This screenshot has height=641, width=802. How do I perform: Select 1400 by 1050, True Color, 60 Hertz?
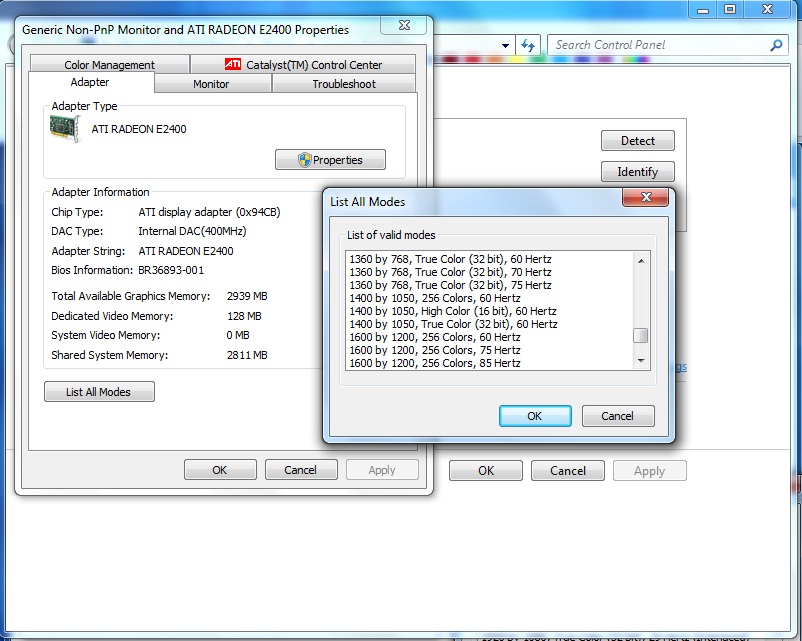454,324
